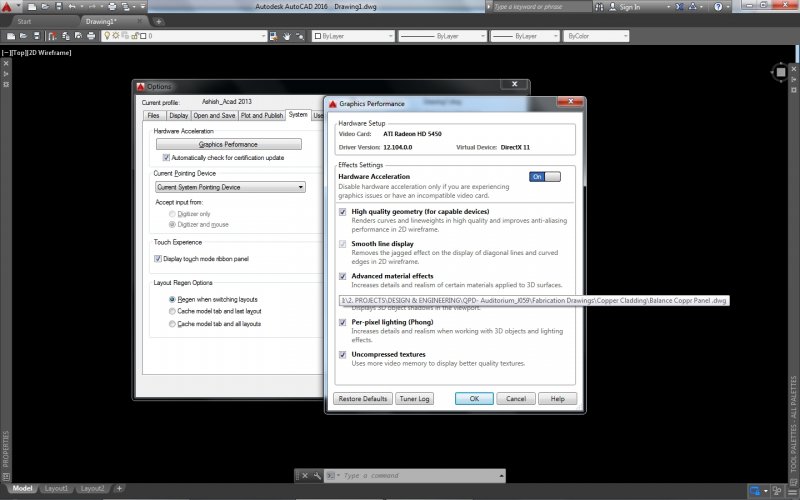The width and height of the screenshot is (800, 500).
Task: Open the ByColor plot style dropdown
Action: 596,36
